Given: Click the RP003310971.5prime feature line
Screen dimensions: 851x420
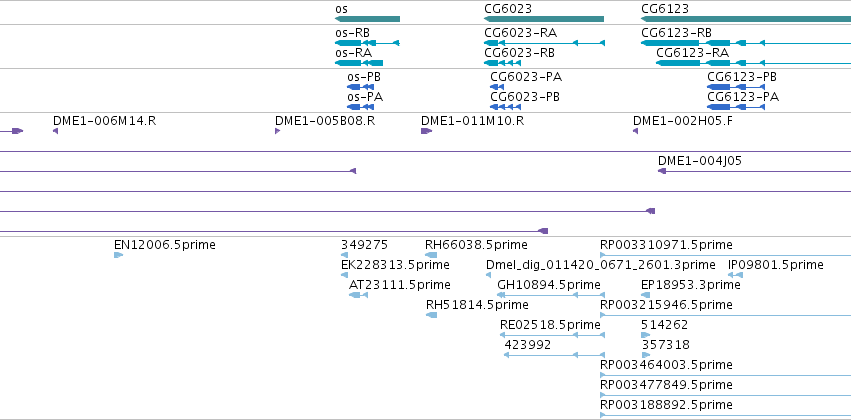Looking at the screenshot, I should tap(726, 255).
